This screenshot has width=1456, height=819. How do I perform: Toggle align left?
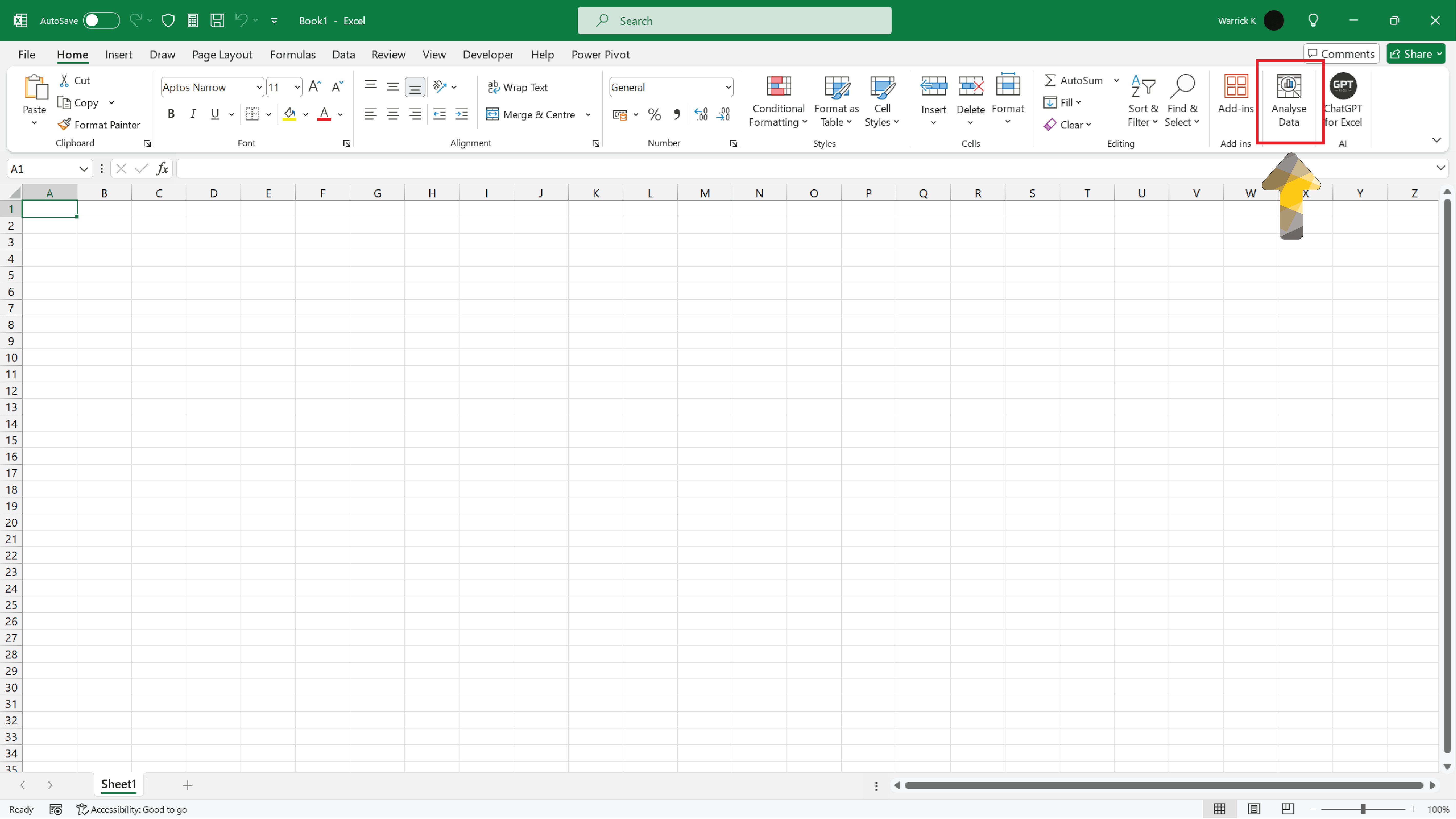pyautogui.click(x=370, y=114)
